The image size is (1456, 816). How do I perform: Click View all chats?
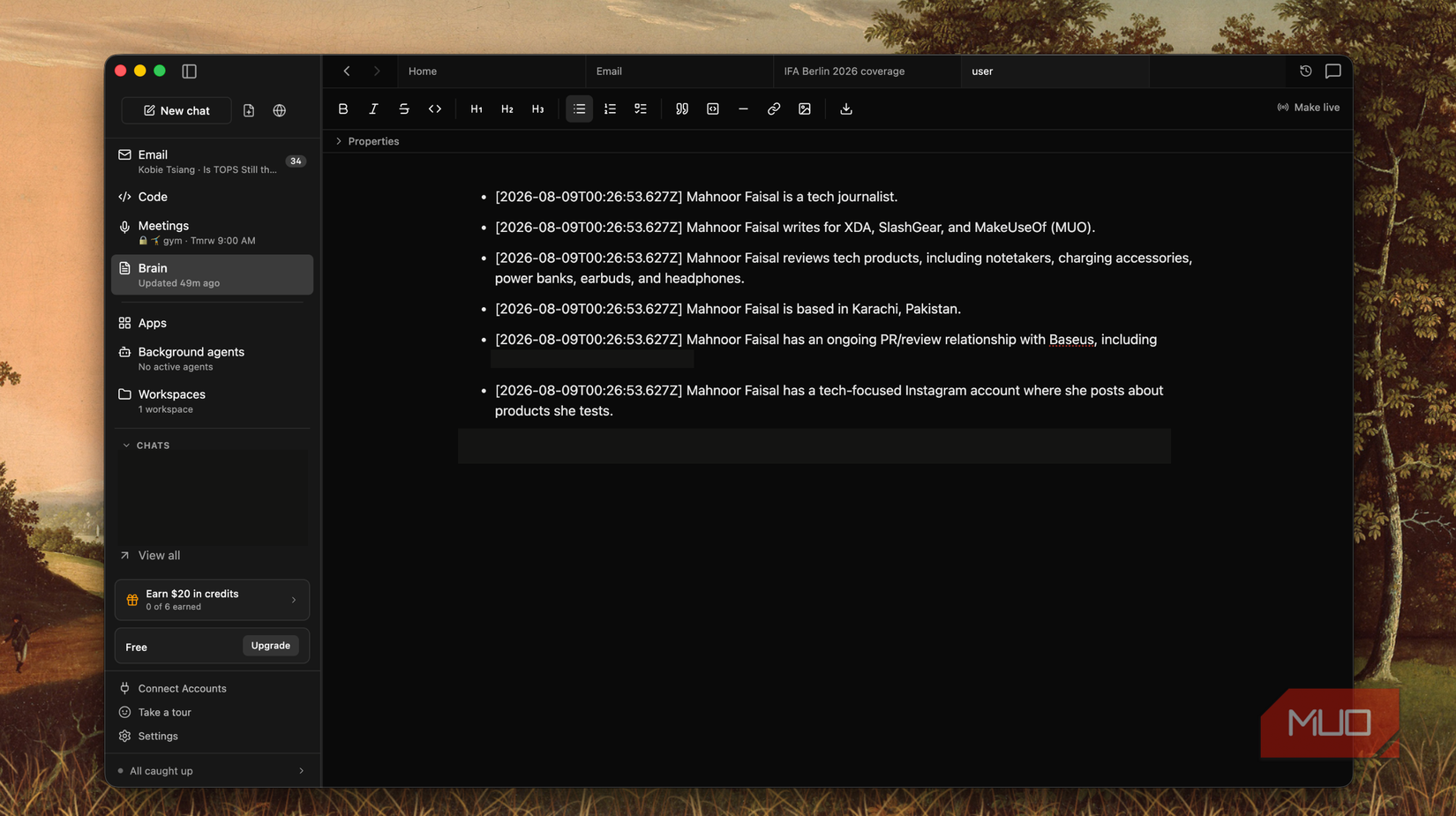(x=150, y=555)
